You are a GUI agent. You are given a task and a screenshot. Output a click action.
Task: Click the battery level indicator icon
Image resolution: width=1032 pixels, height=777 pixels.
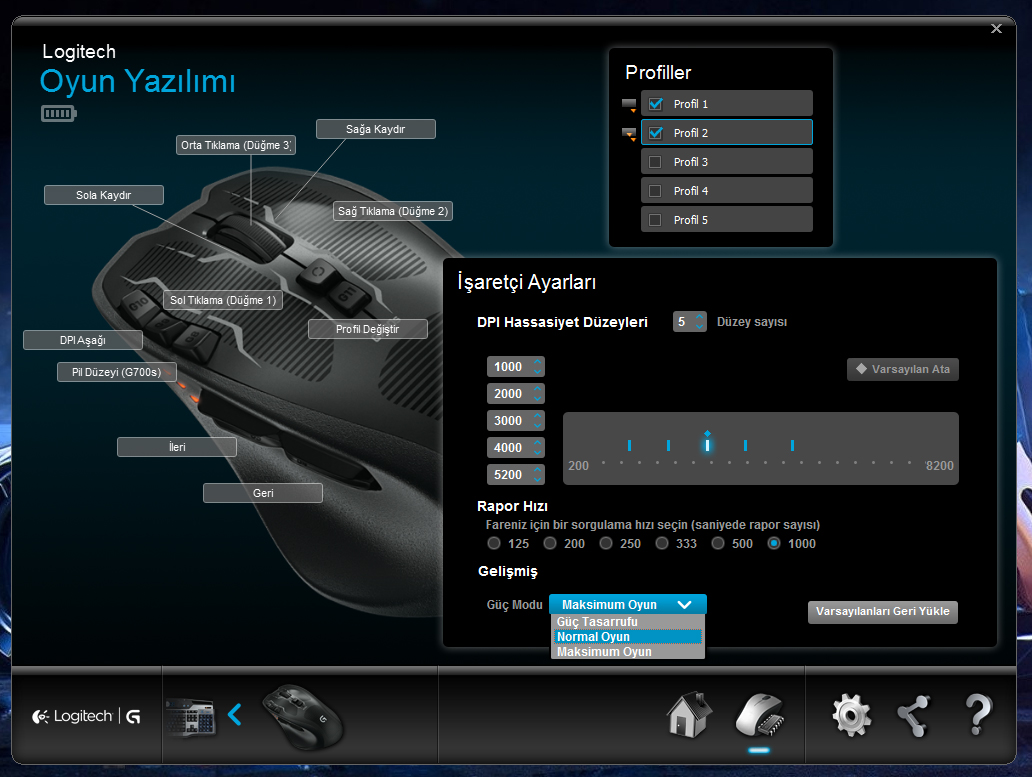59,114
